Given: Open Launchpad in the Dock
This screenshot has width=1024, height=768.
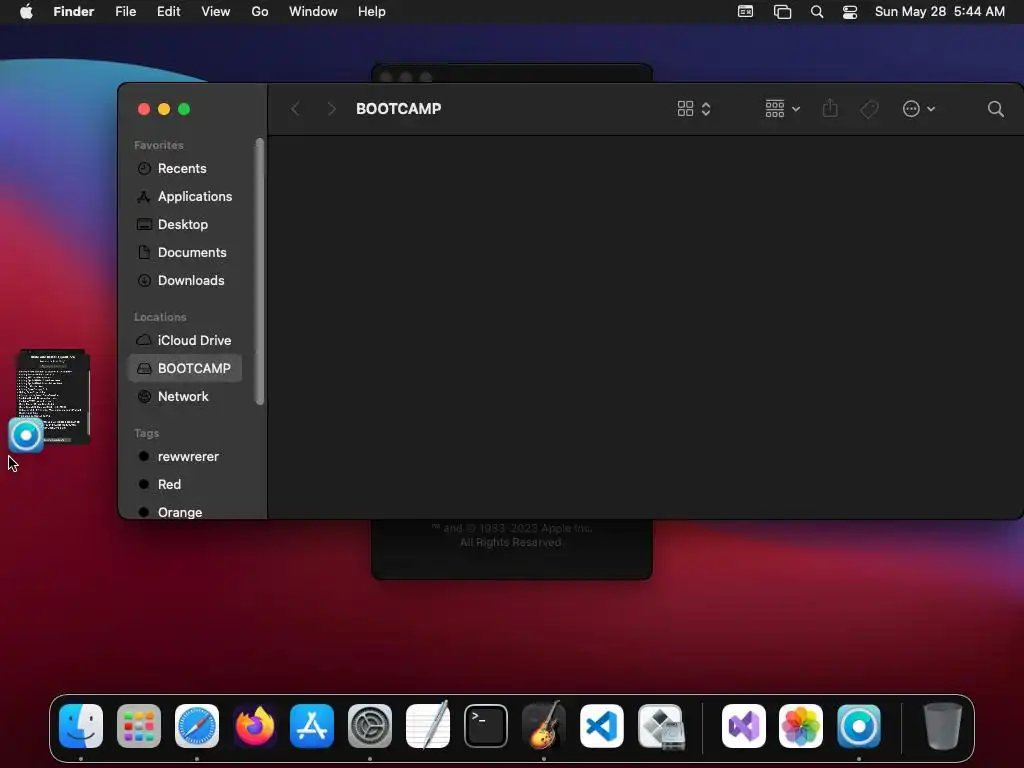Looking at the screenshot, I should [138, 726].
